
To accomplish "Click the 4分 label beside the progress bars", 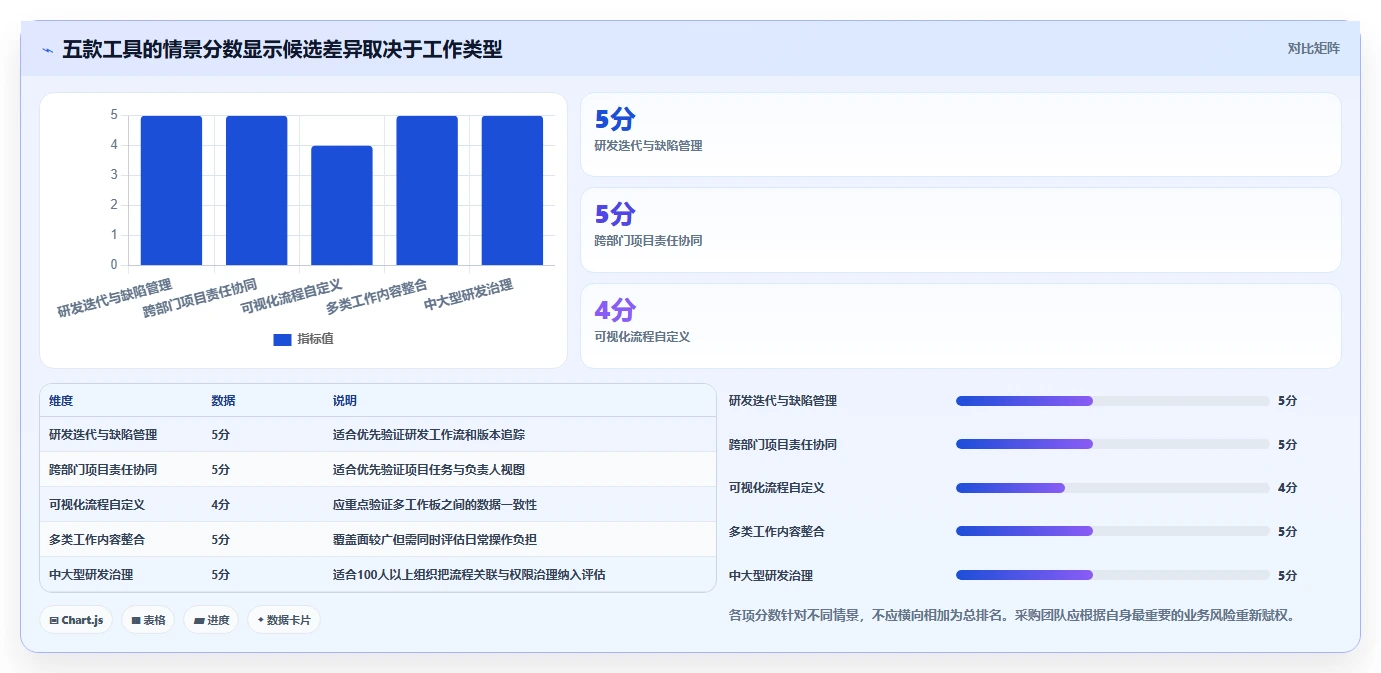I will tap(1287, 488).
